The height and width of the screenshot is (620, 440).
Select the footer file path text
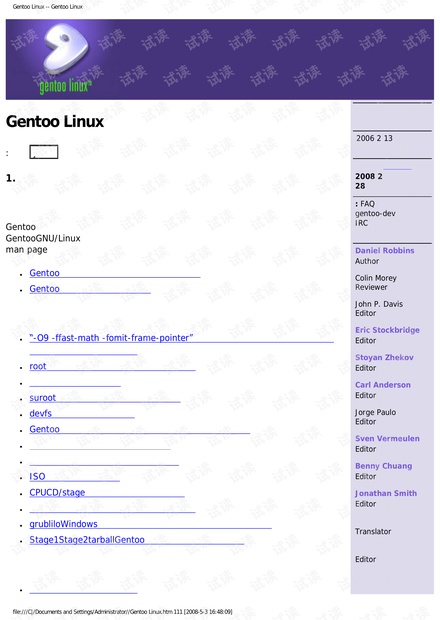tap(123, 612)
